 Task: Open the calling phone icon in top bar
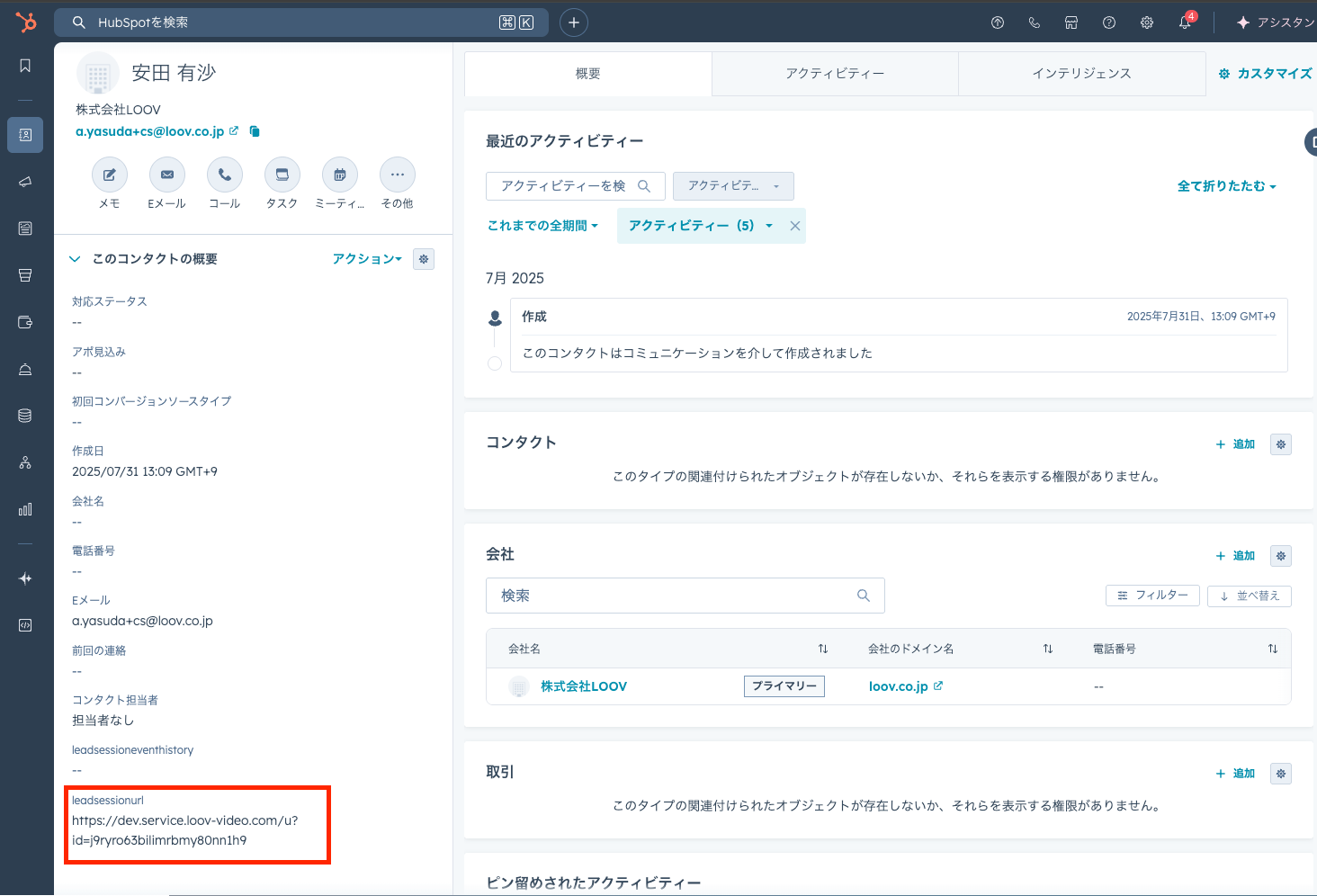(1035, 22)
